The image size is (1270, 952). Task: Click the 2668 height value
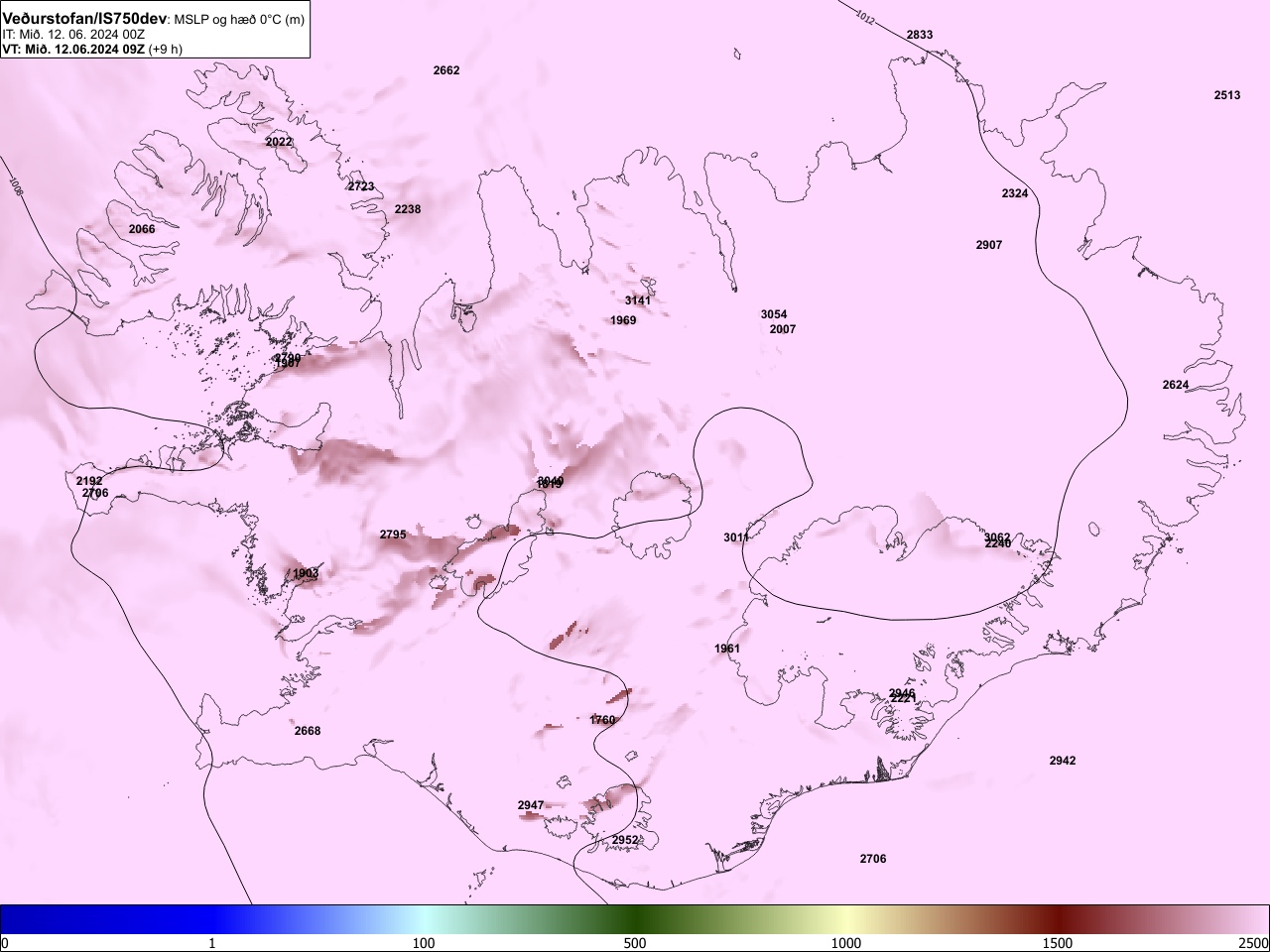[308, 731]
